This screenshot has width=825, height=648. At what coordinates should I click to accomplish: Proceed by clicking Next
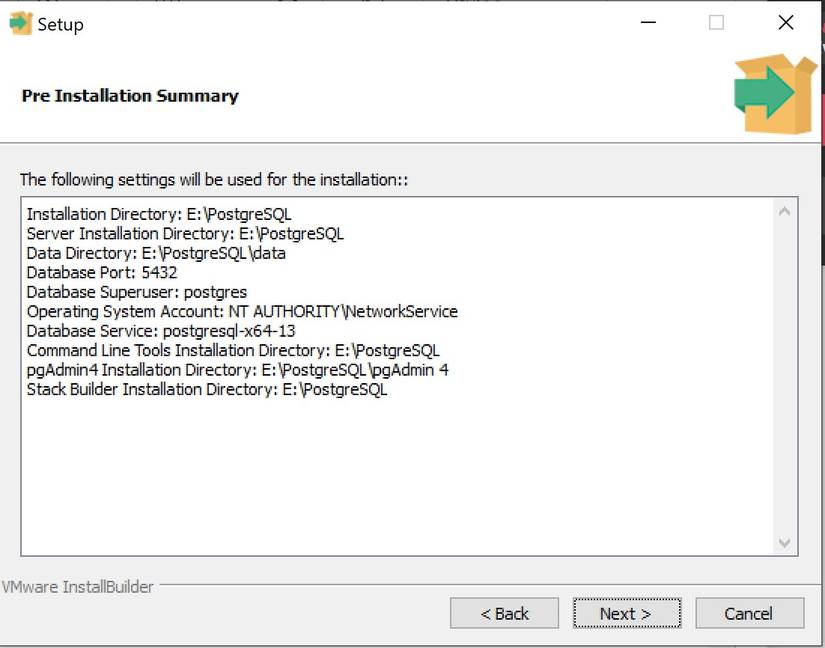tap(626, 613)
